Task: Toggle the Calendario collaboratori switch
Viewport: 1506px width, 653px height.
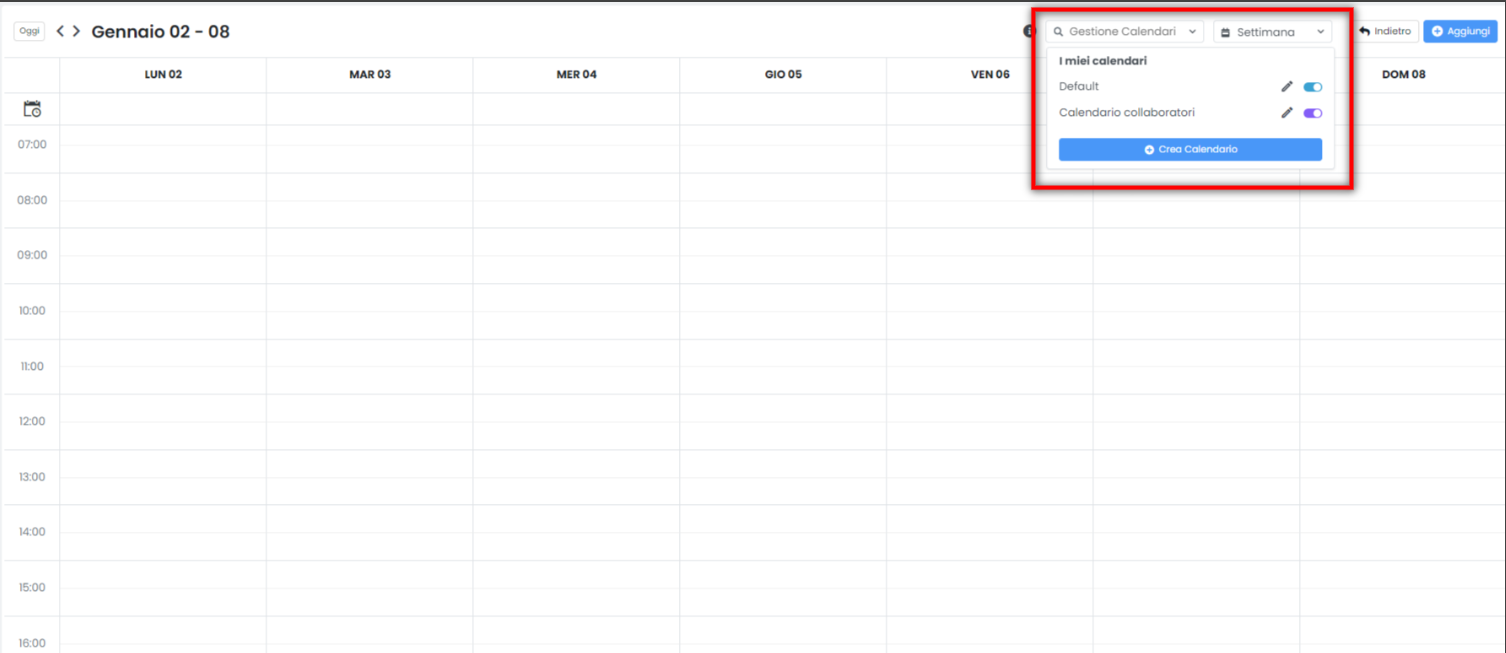Action: (1313, 113)
